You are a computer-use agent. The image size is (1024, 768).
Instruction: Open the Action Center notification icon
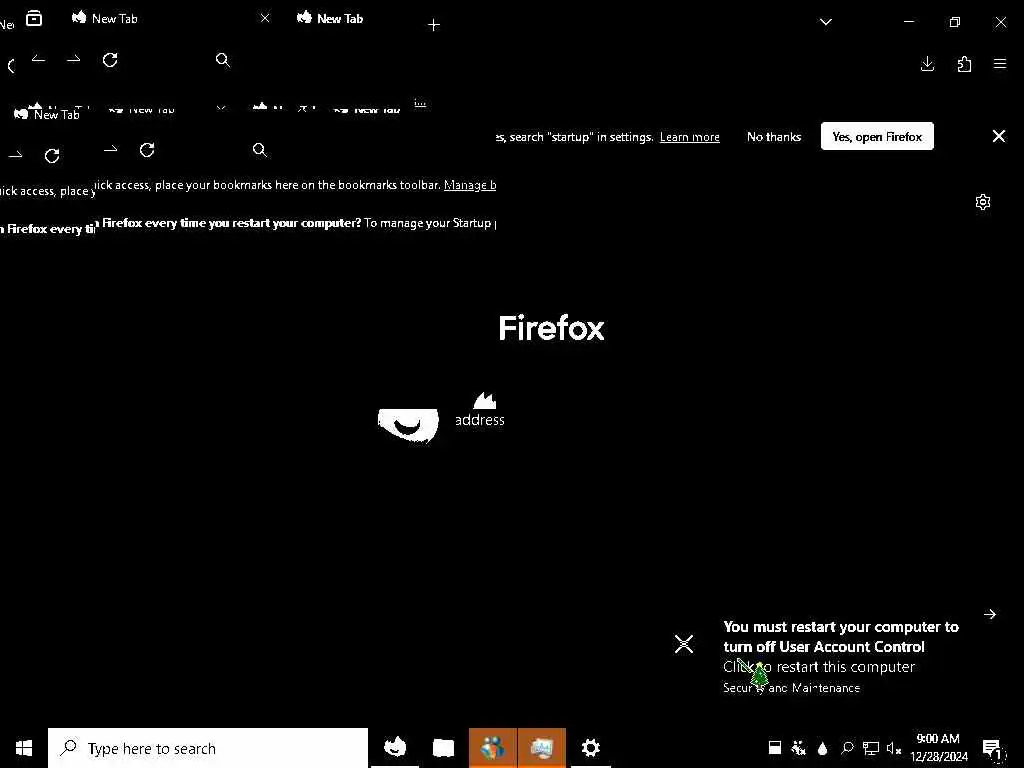click(993, 748)
